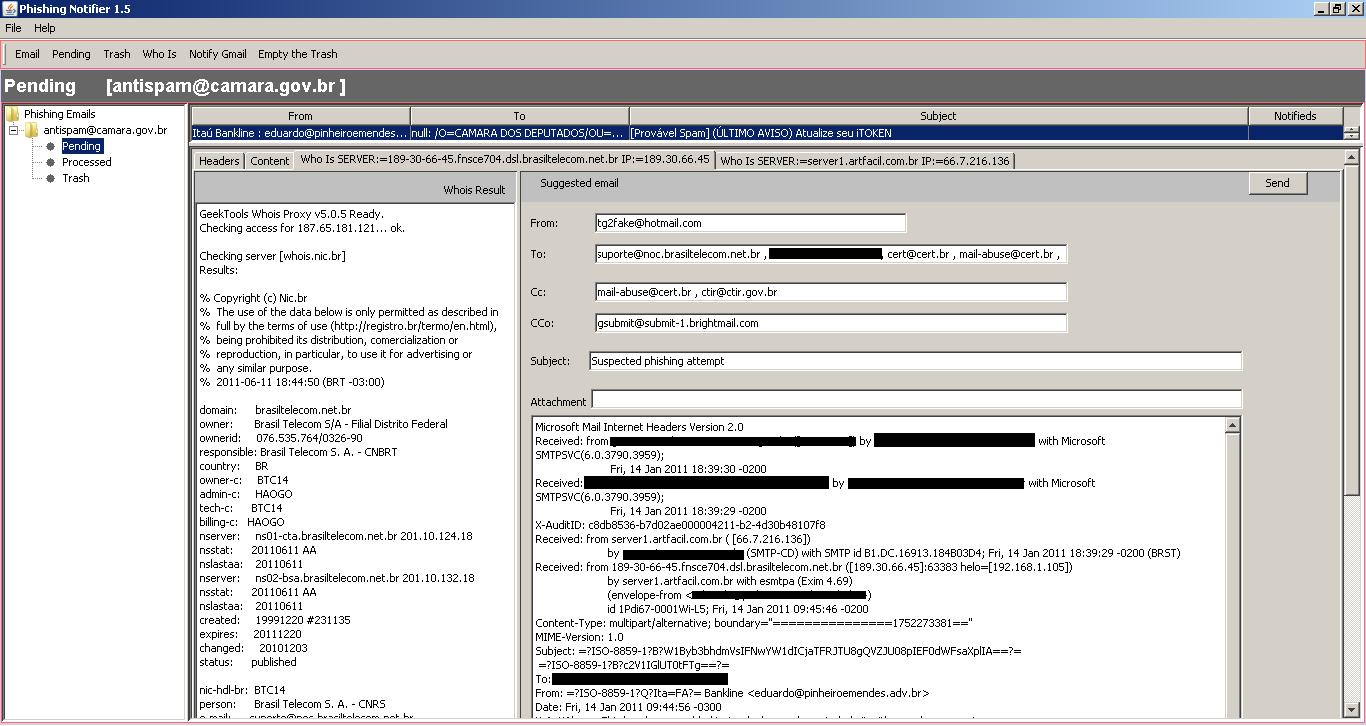1366x726 pixels.
Task: Sort by the Notifieds column header
Action: pos(1295,116)
